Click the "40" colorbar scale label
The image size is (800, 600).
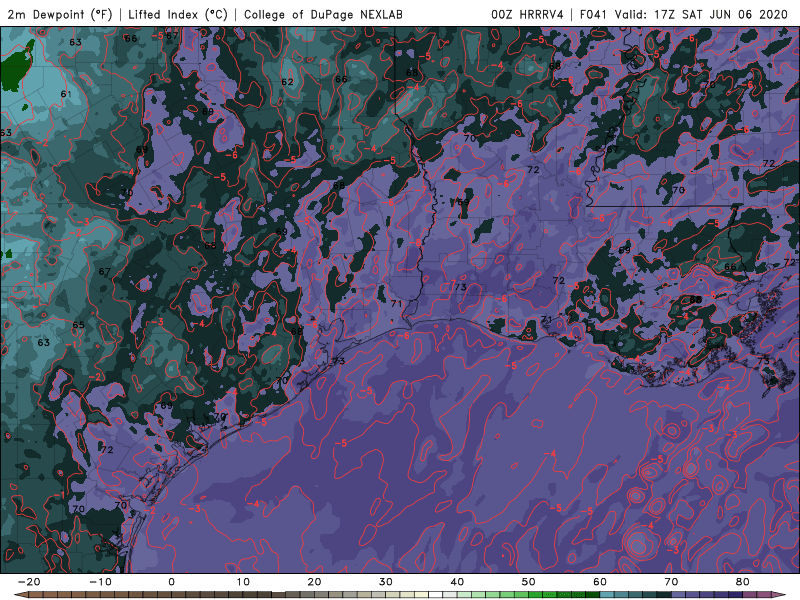tap(457, 582)
